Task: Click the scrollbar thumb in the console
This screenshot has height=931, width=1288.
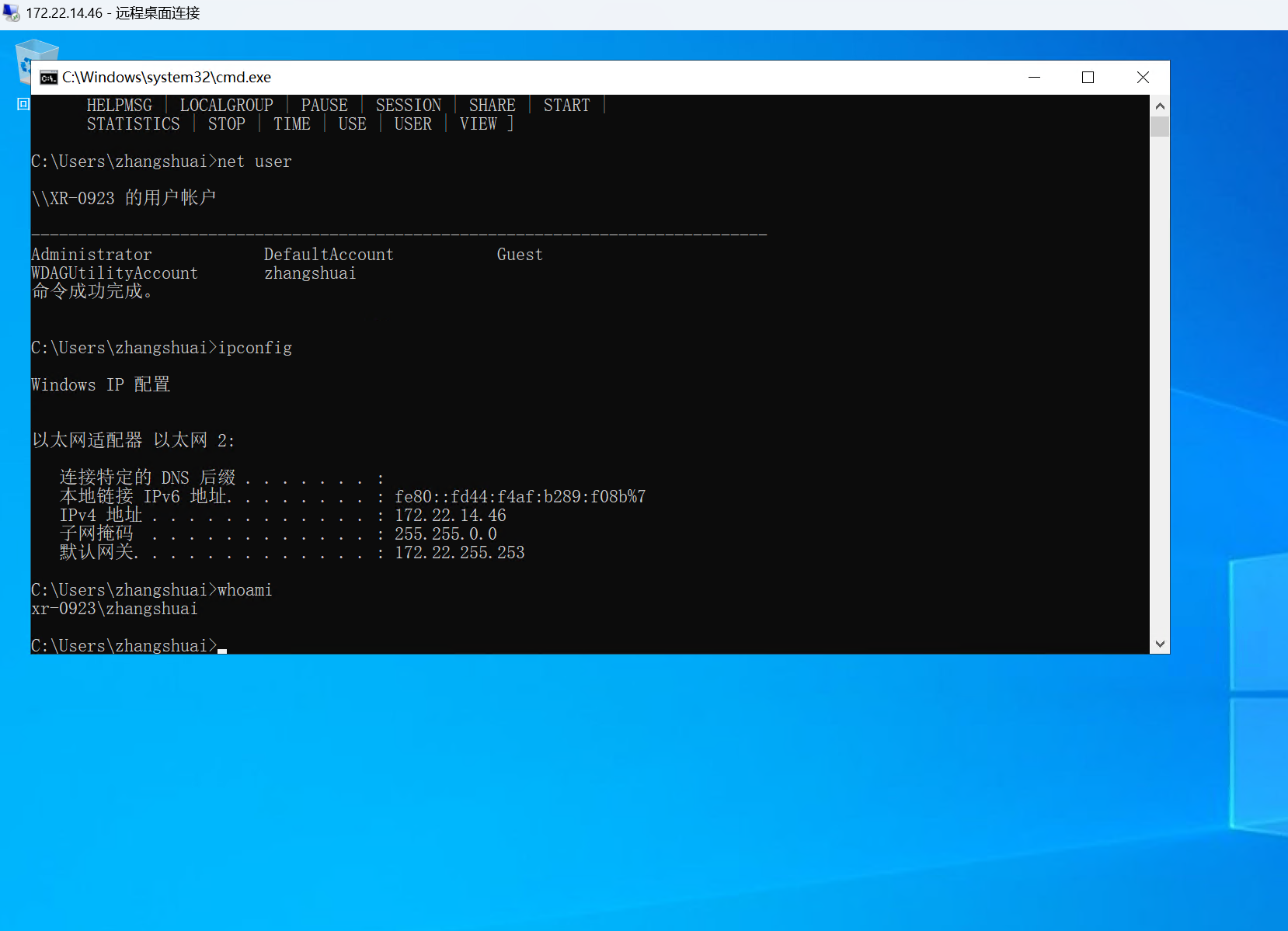Action: tap(1160, 126)
